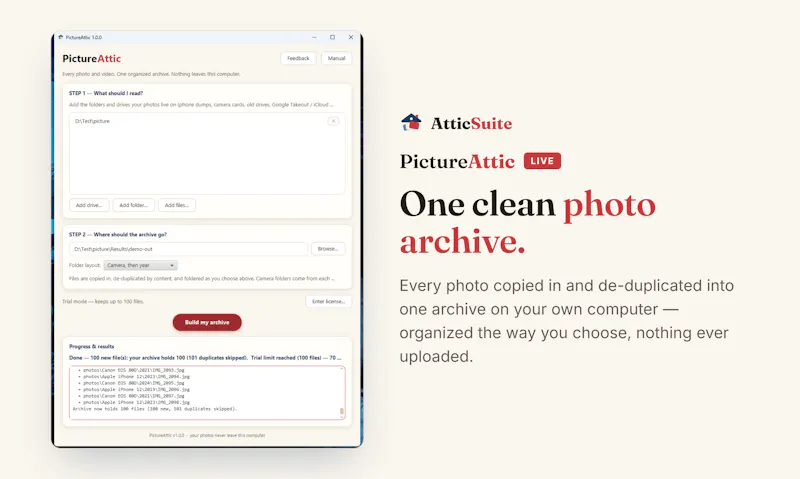Click log line IMG_2096.jpg
The image size is (800, 479).
pos(136,390)
